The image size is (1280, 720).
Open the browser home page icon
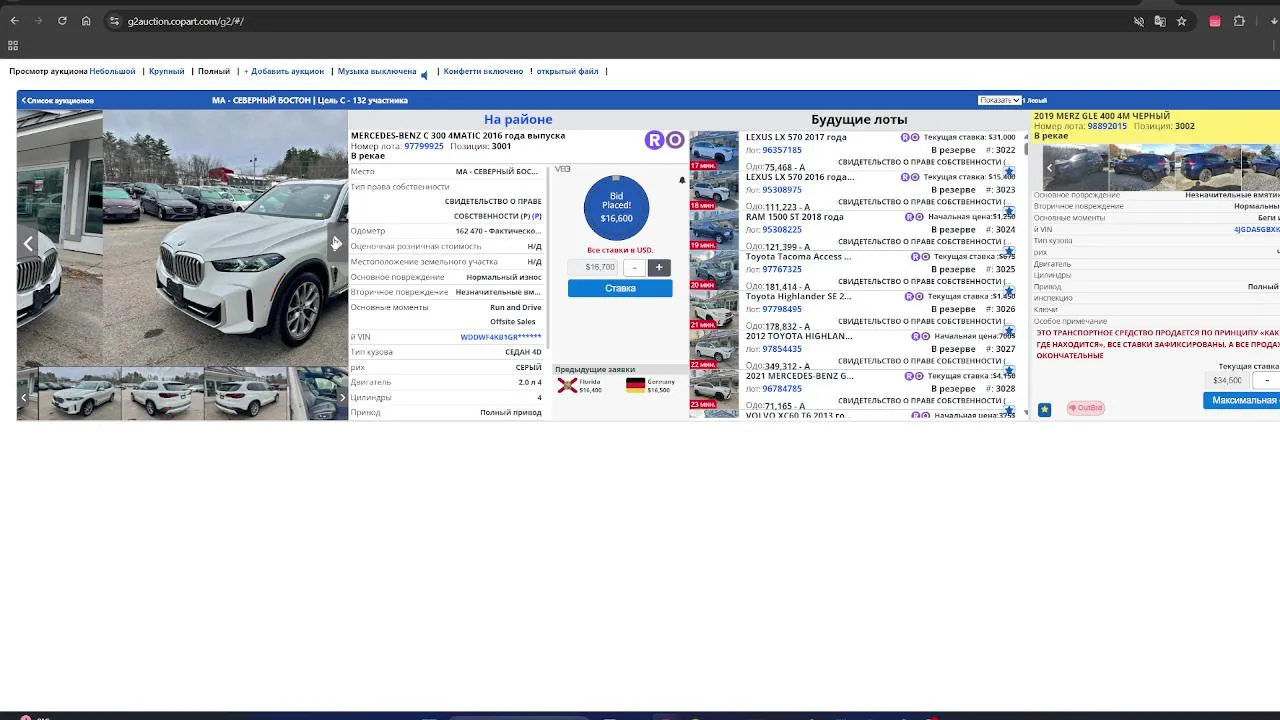click(x=86, y=21)
